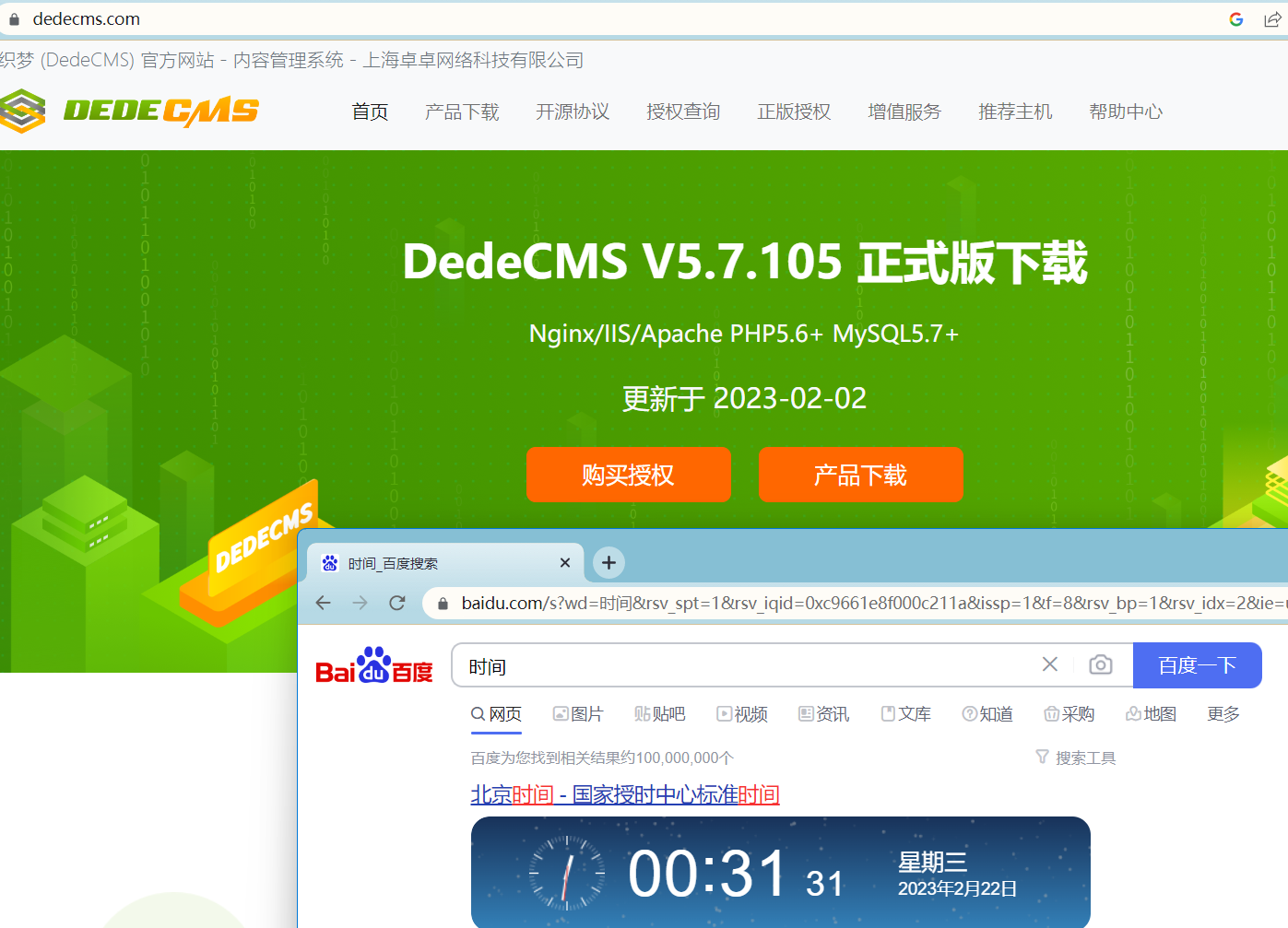Open the 北京时间 - 国家授时中心标准时间 result link
This screenshot has width=1288, height=928.
coord(625,794)
